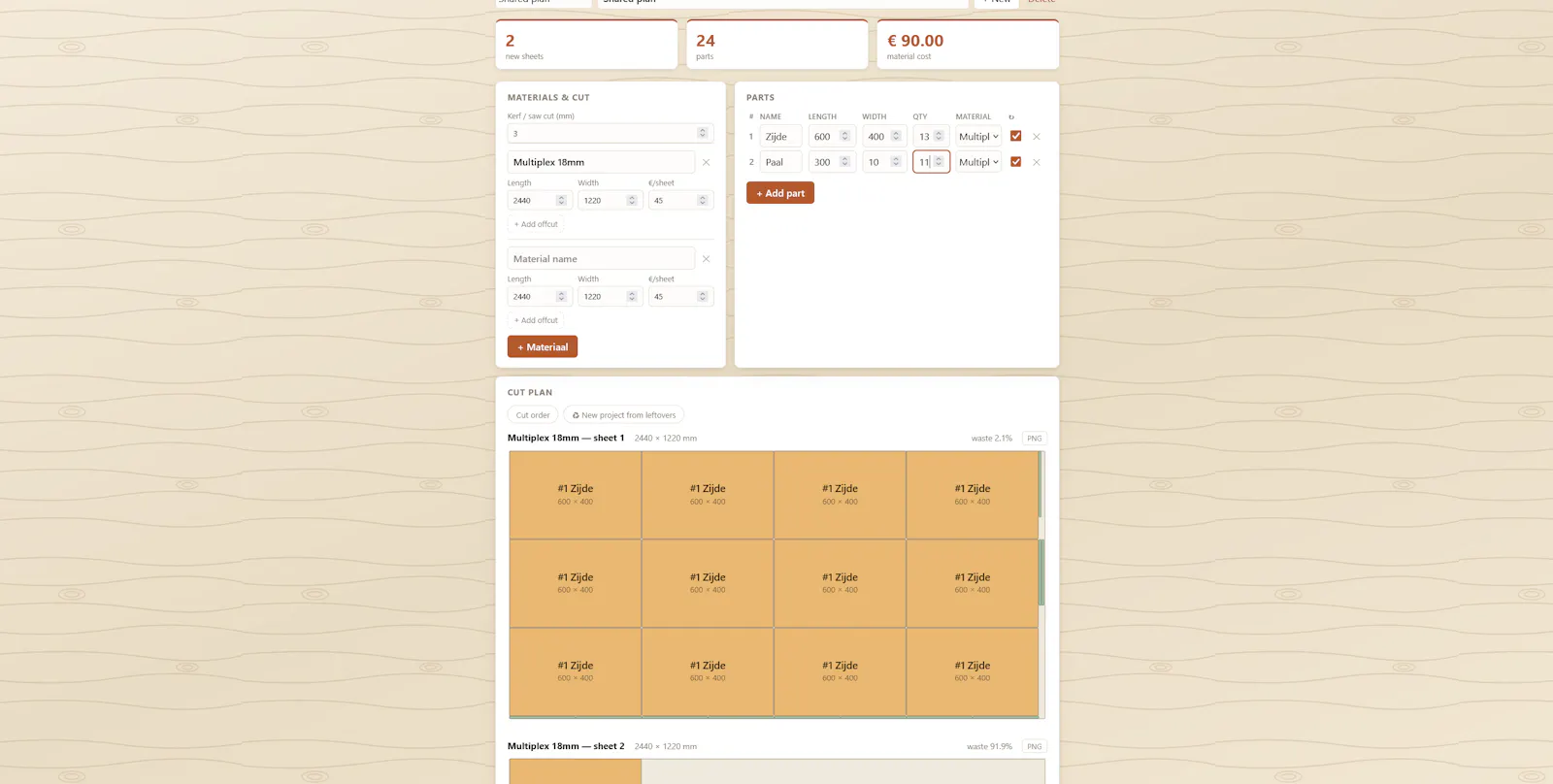
Task: Export sheet 1 as PNG
Action: (1035, 439)
